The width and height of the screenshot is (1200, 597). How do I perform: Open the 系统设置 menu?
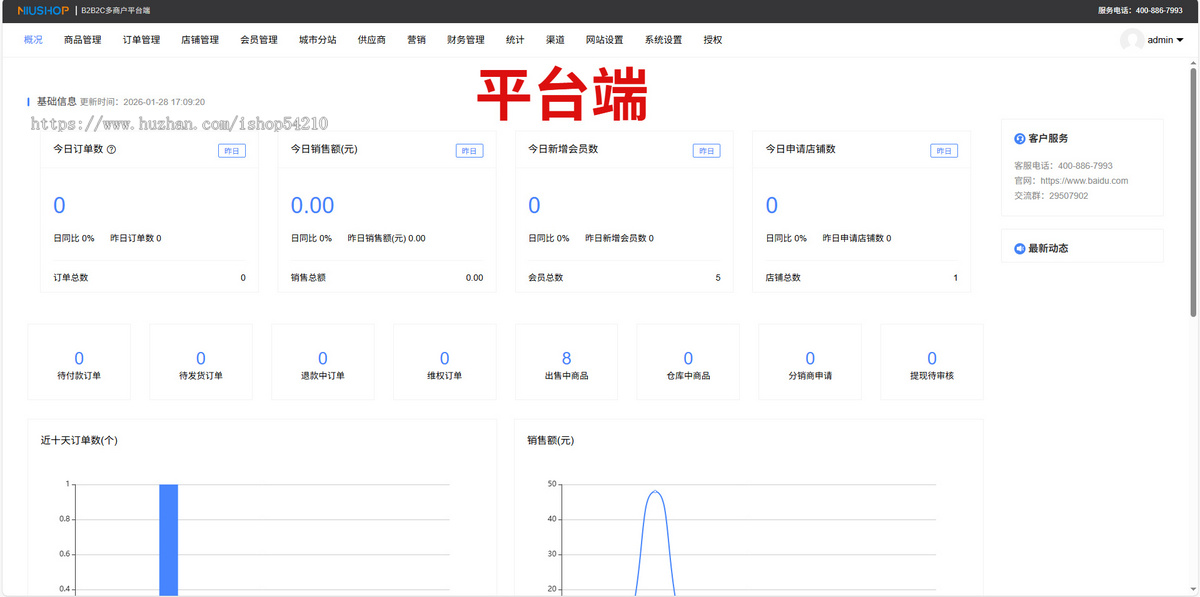663,40
